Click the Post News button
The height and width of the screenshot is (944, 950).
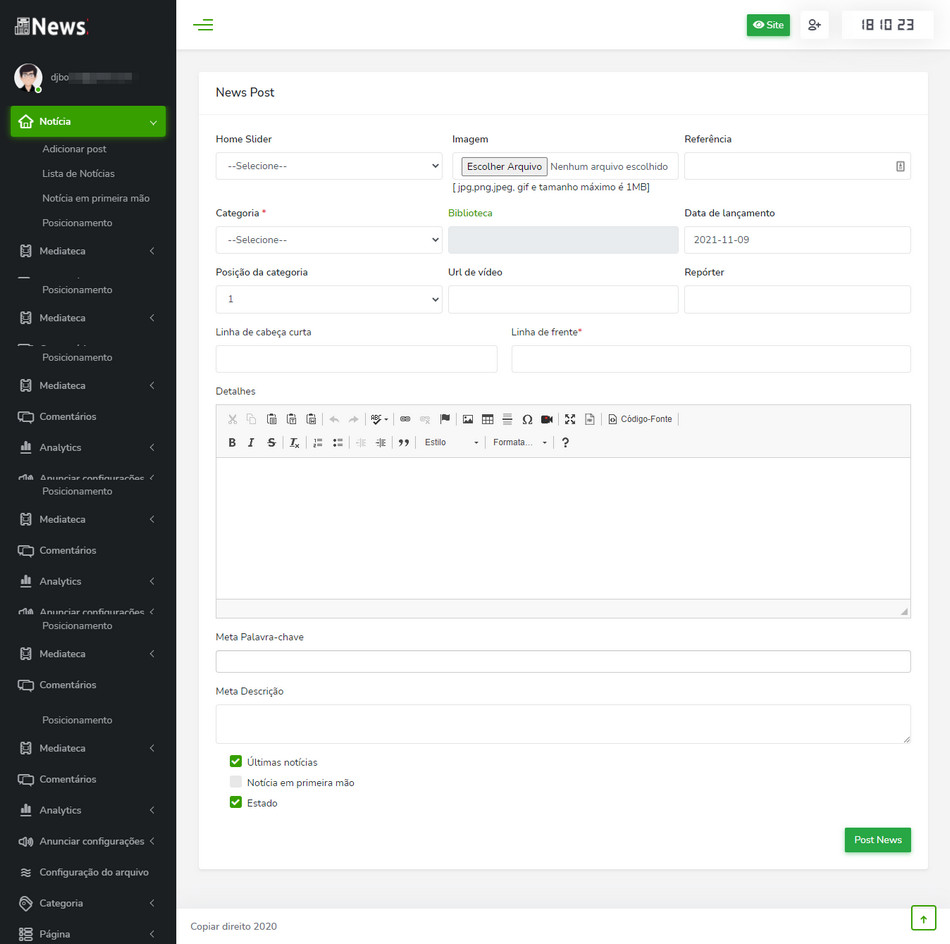click(x=877, y=839)
